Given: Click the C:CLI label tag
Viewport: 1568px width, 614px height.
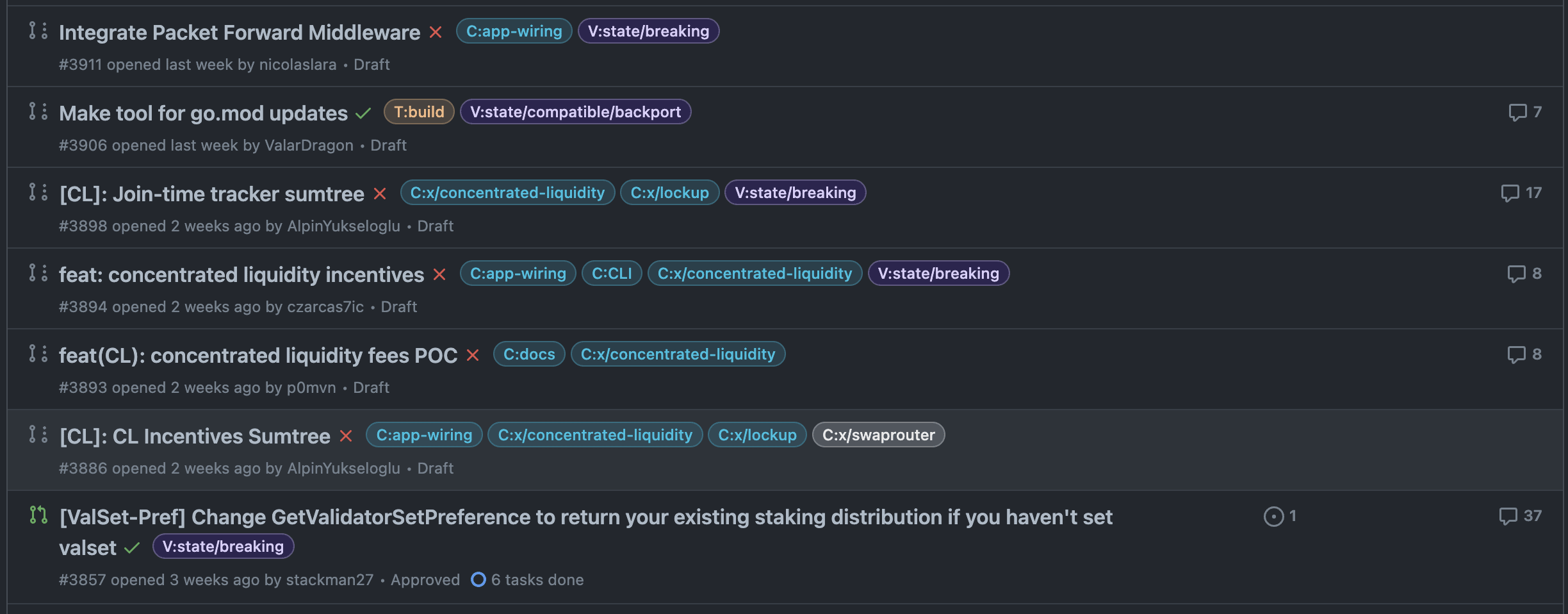Looking at the screenshot, I should click(x=612, y=274).
